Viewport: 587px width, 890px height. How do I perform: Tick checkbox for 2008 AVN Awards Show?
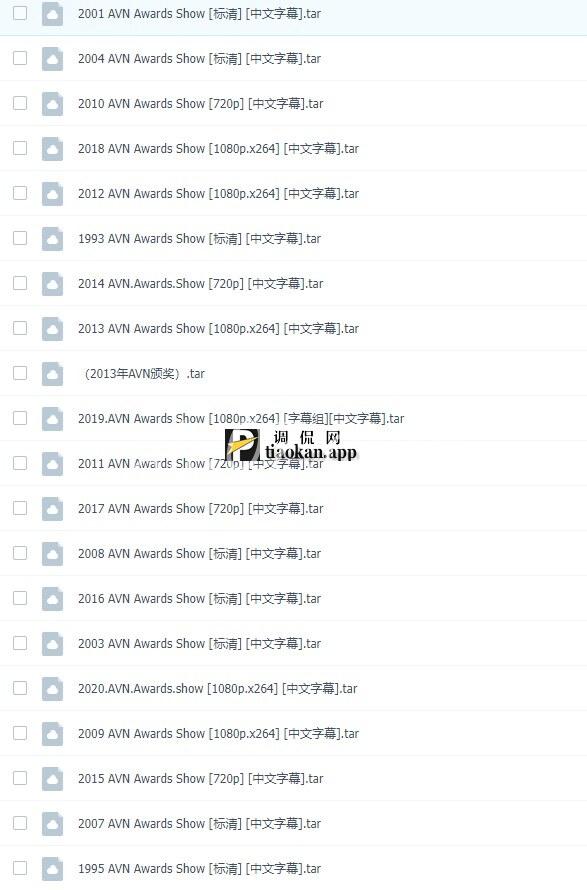click(x=20, y=553)
